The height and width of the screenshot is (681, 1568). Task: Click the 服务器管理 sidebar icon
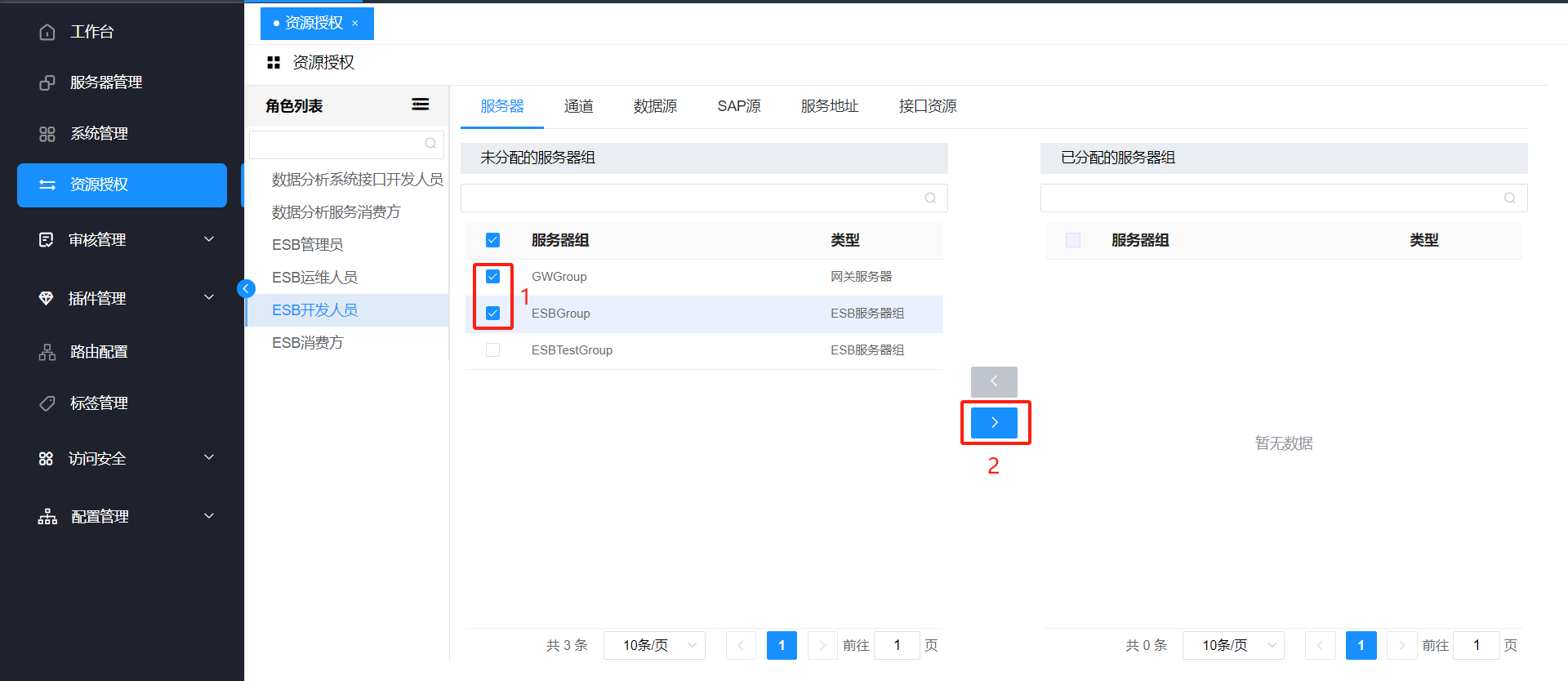tap(47, 82)
